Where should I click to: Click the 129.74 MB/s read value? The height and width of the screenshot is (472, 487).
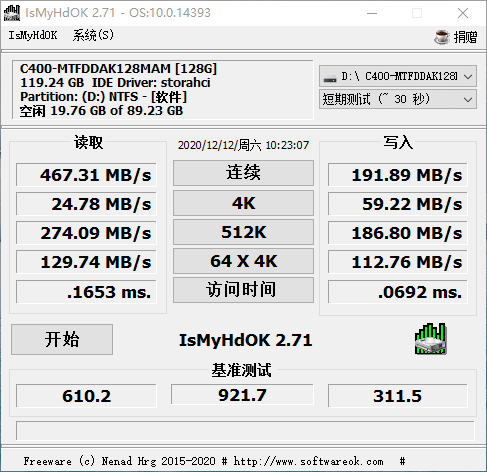pos(86,262)
